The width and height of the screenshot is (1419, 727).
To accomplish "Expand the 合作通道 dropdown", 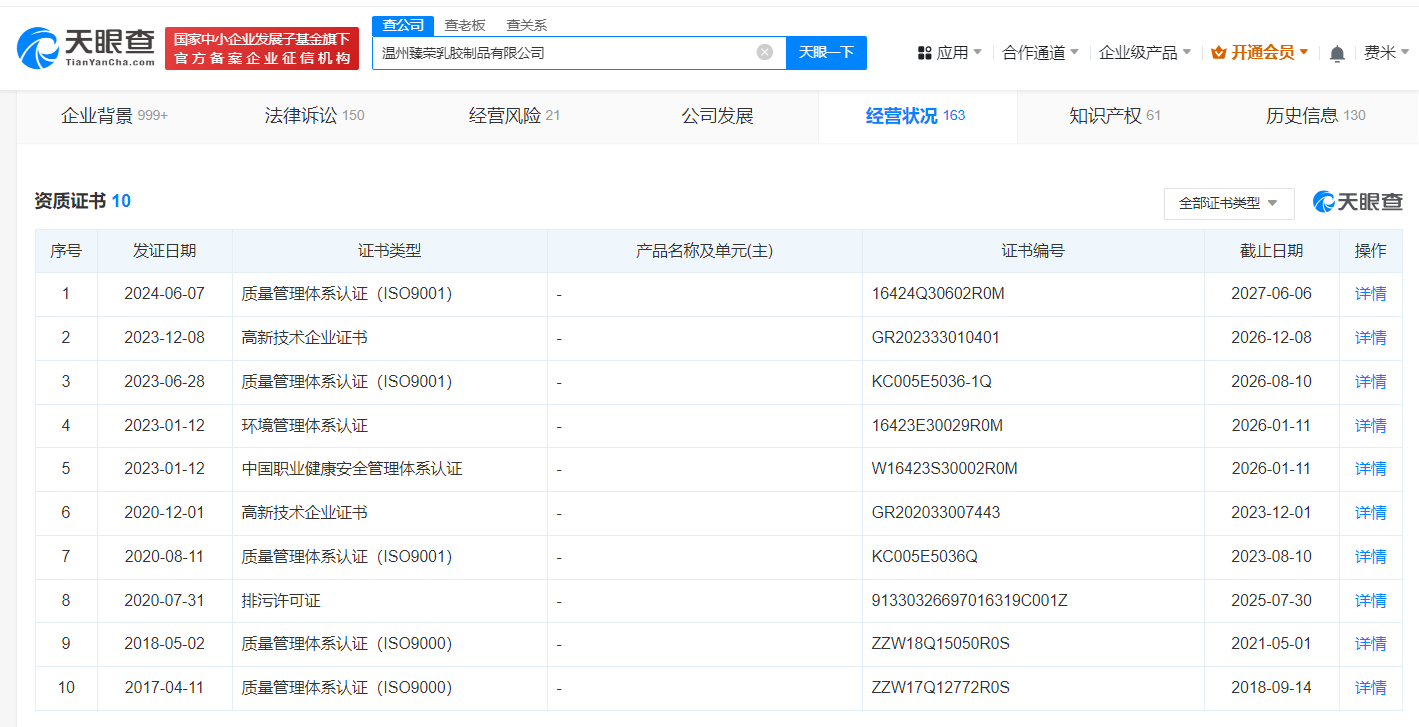I will coord(1041,52).
